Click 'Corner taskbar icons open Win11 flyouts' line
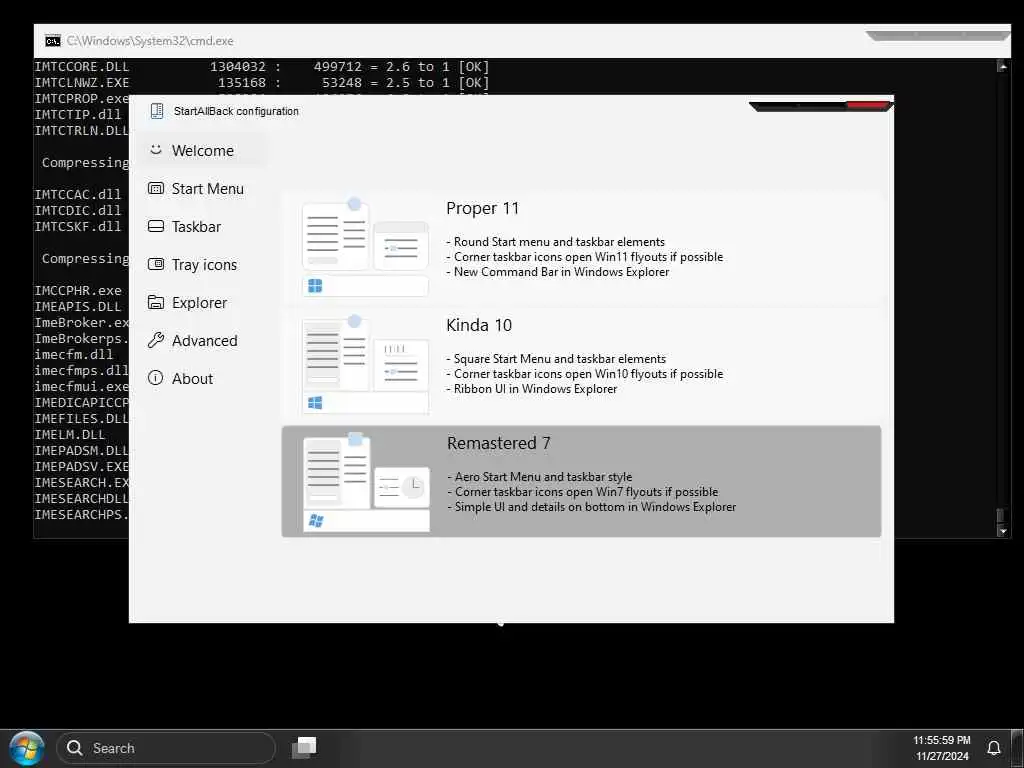 584,257
